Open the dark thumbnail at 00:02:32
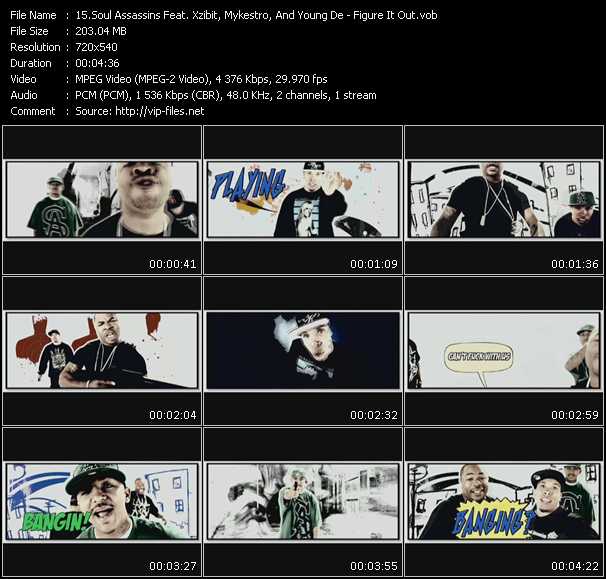606x579 pixels. [303, 351]
